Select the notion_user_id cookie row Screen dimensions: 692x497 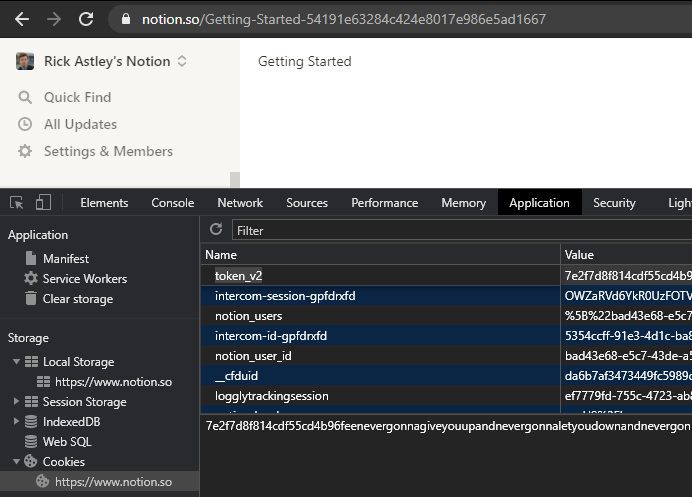click(446, 356)
